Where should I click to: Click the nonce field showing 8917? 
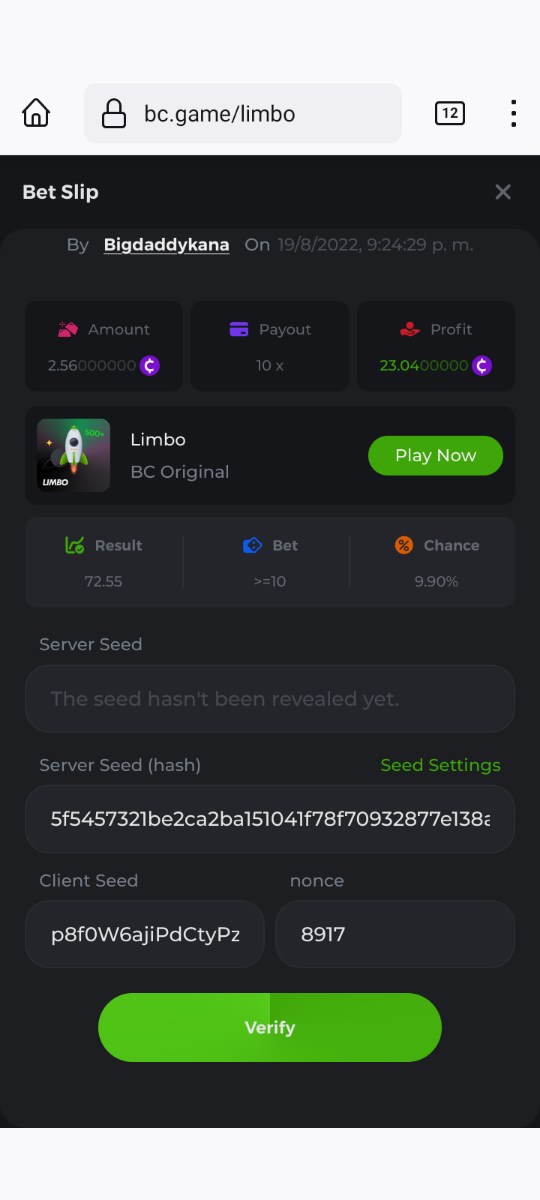[395, 934]
